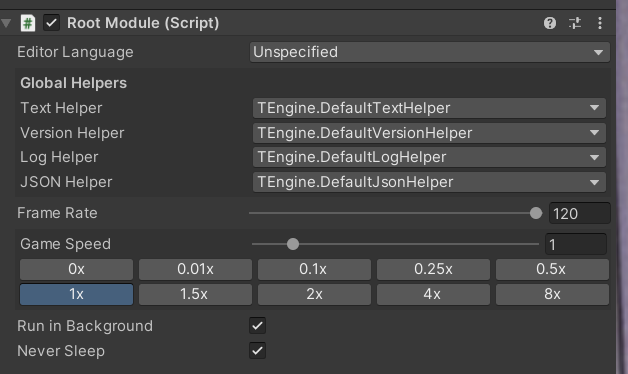Open the component presets icon

point(575,23)
